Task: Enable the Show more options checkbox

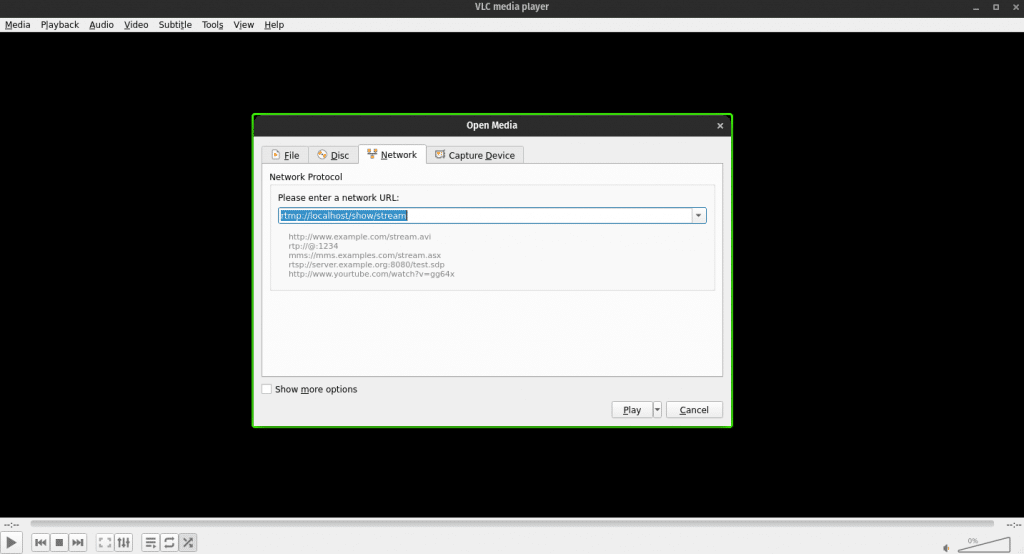Action: 267,389
